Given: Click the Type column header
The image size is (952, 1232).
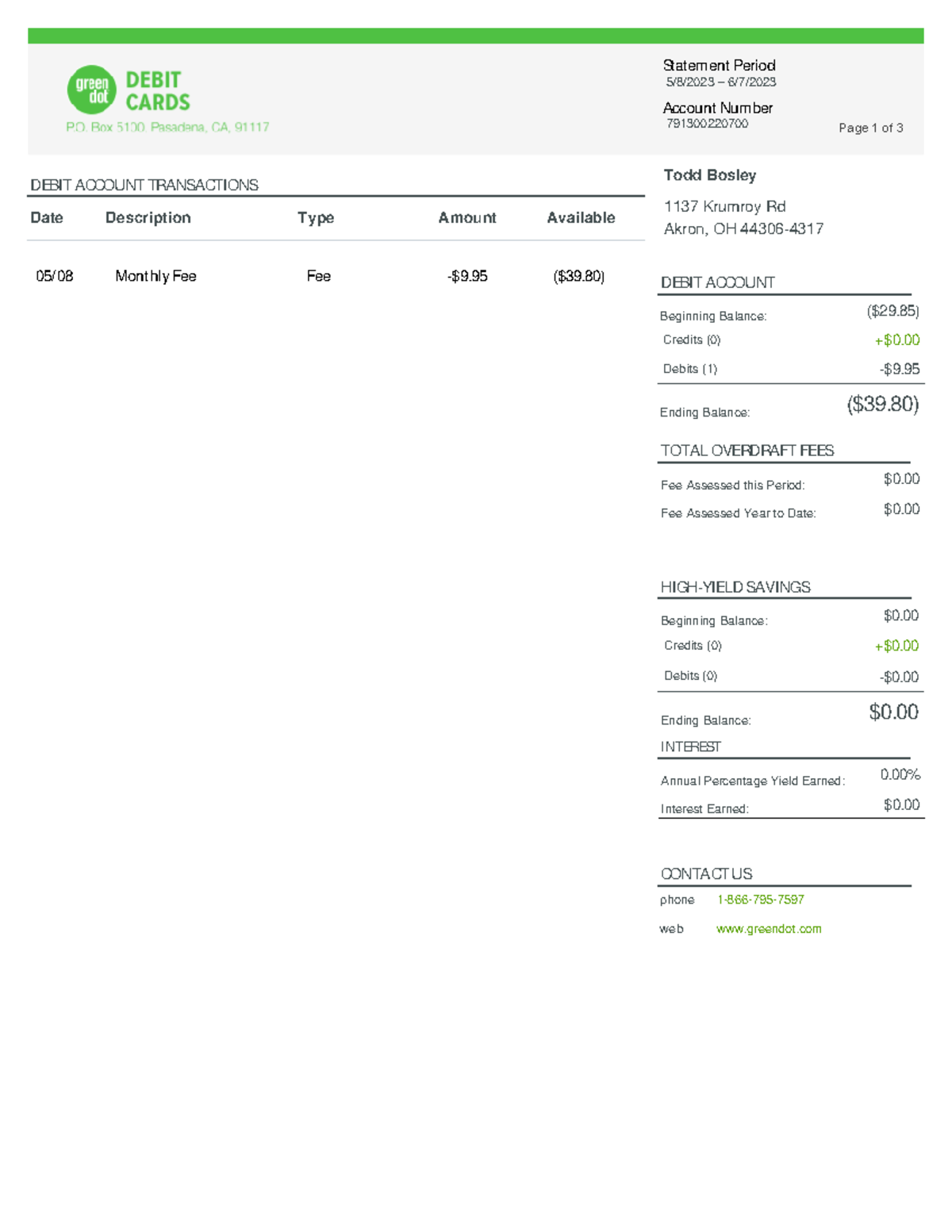Looking at the screenshot, I should pyautogui.click(x=316, y=217).
